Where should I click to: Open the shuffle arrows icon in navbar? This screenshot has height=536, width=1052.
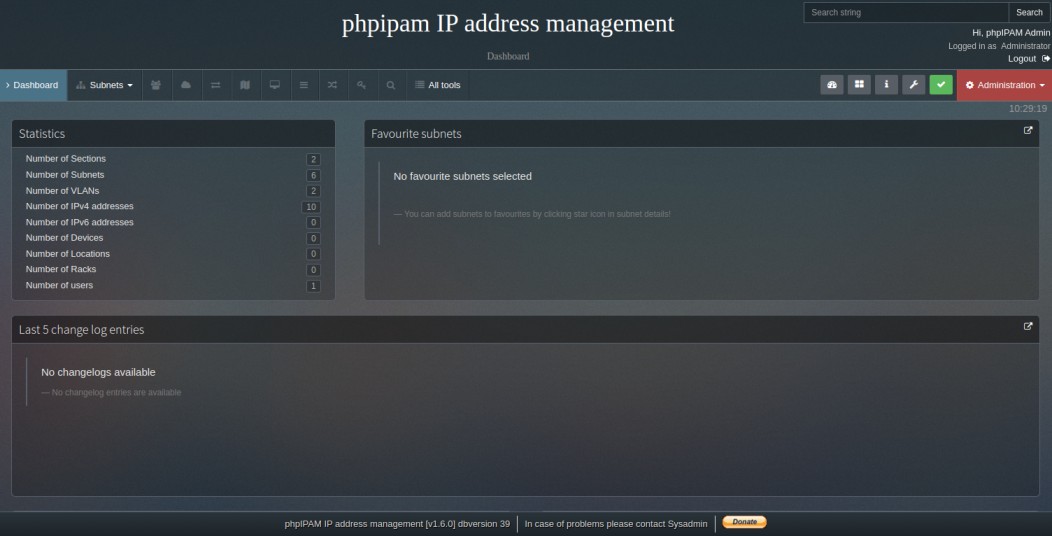[x=332, y=85]
